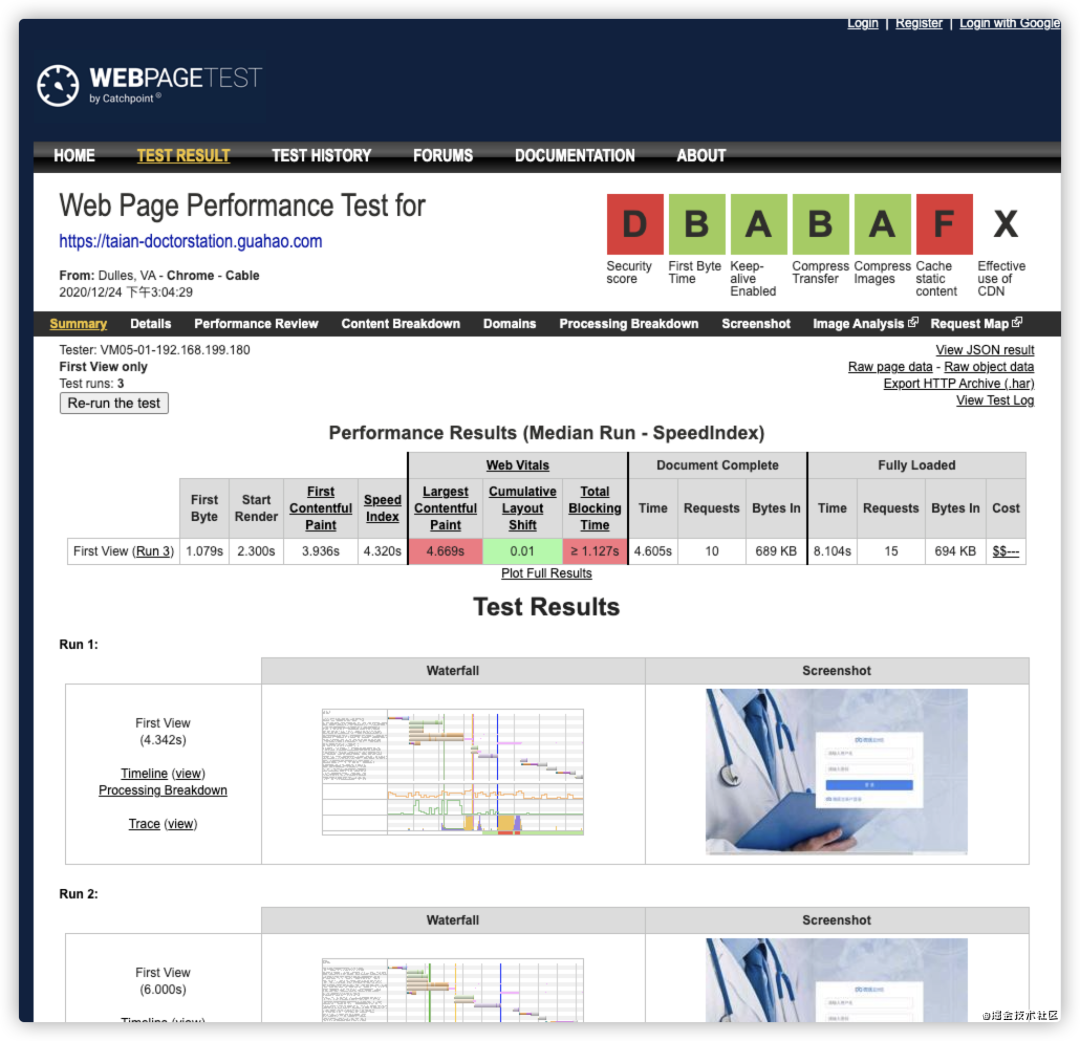
Task: Click the view link beside Run 1 Trace
Action: (x=180, y=824)
